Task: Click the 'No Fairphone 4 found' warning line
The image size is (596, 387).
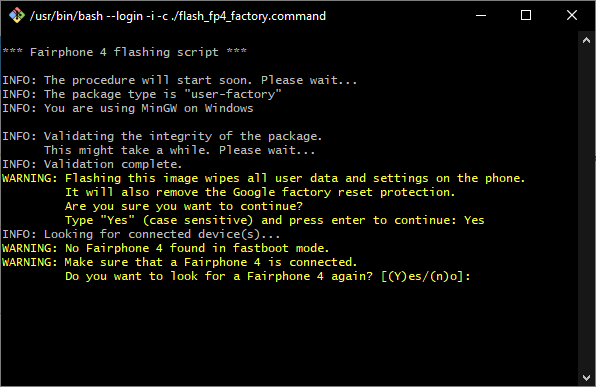Action: point(165,248)
